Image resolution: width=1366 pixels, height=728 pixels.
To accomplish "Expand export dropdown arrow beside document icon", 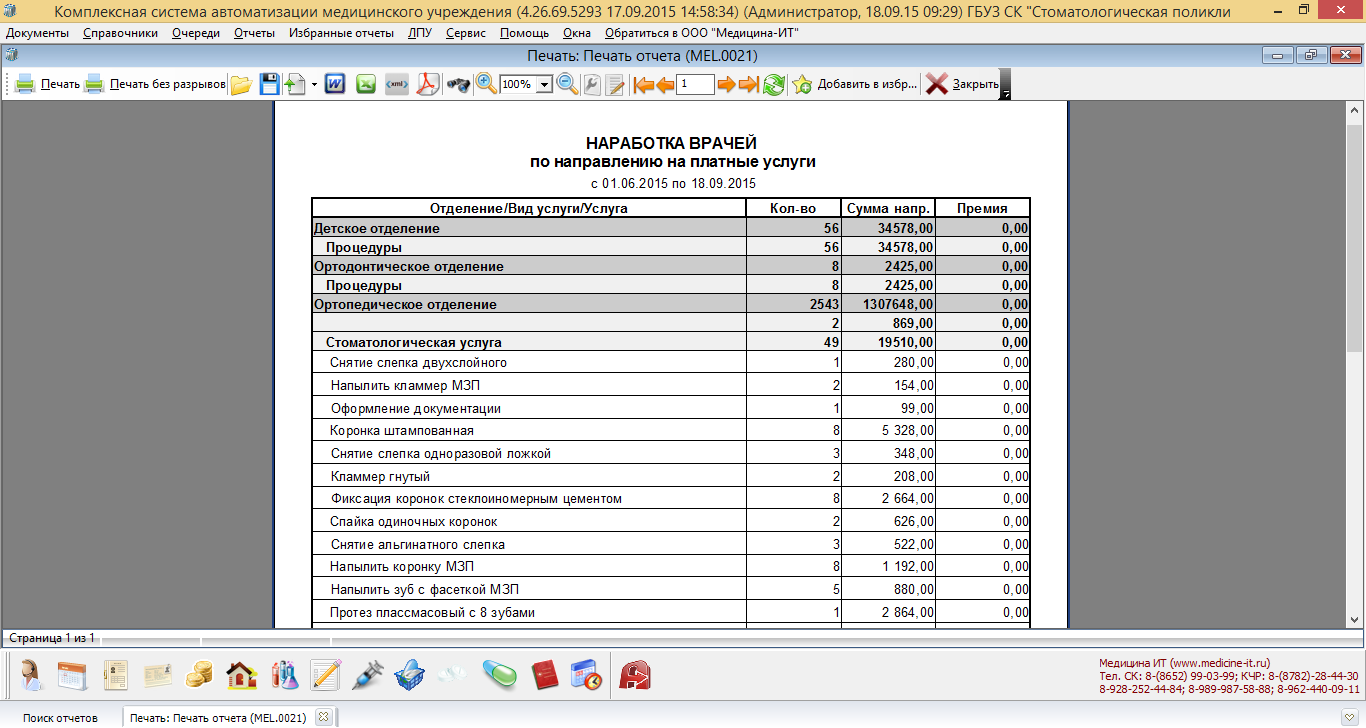I will coord(314,84).
